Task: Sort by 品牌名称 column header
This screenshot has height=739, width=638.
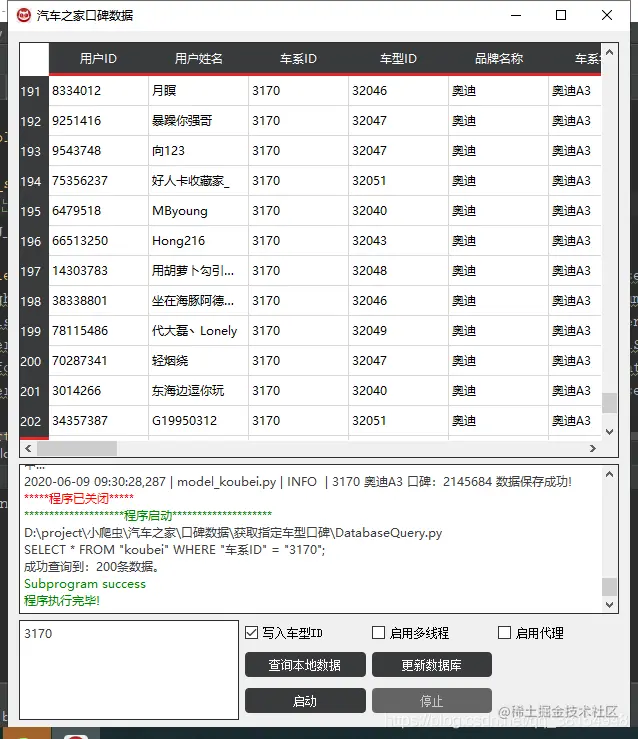Action: [x=499, y=58]
